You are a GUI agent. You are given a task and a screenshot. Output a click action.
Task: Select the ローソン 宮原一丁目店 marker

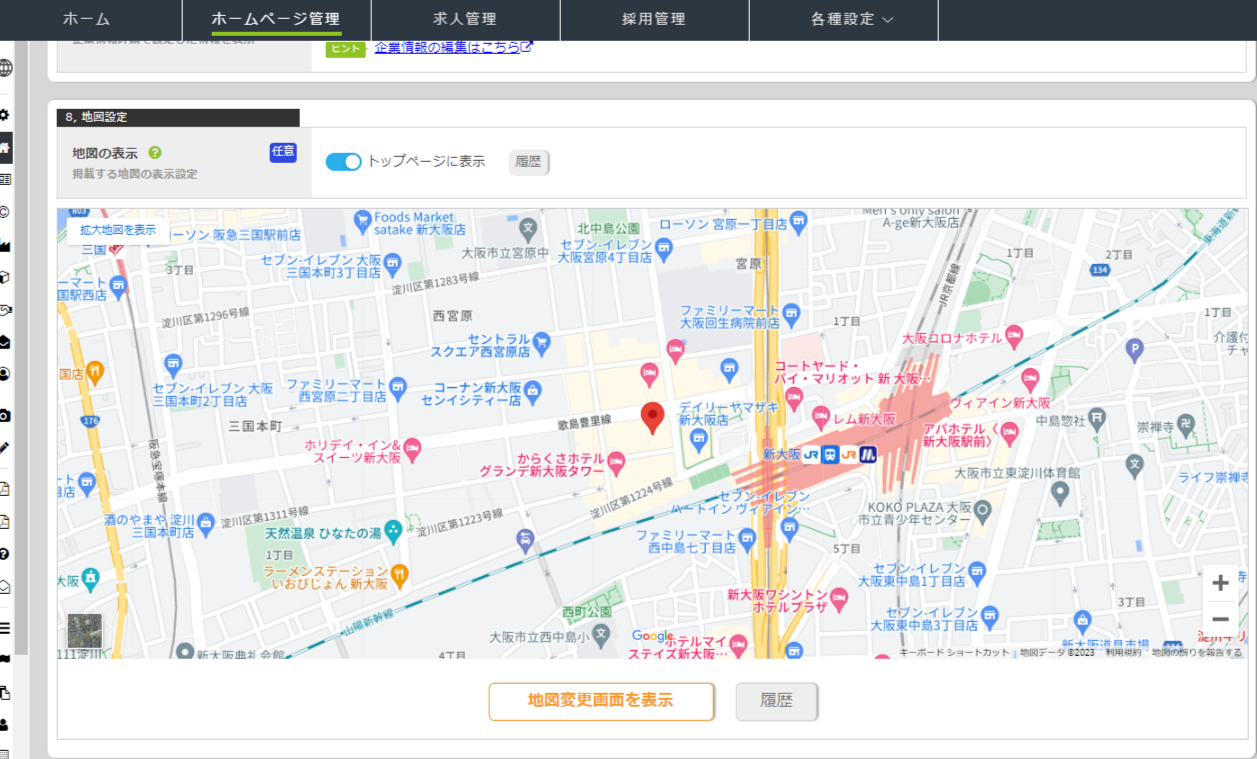798,221
